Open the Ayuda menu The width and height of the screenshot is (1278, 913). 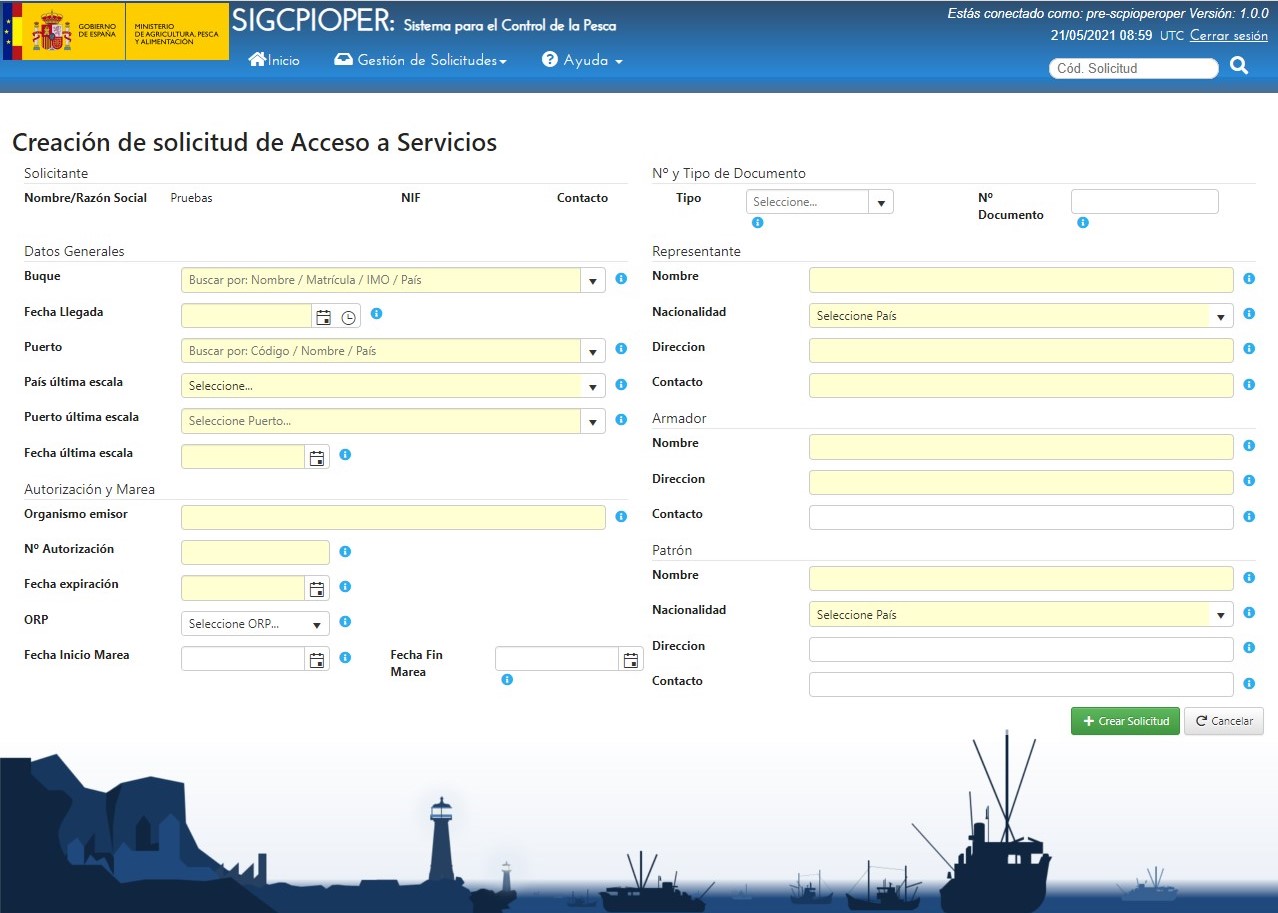[582, 60]
